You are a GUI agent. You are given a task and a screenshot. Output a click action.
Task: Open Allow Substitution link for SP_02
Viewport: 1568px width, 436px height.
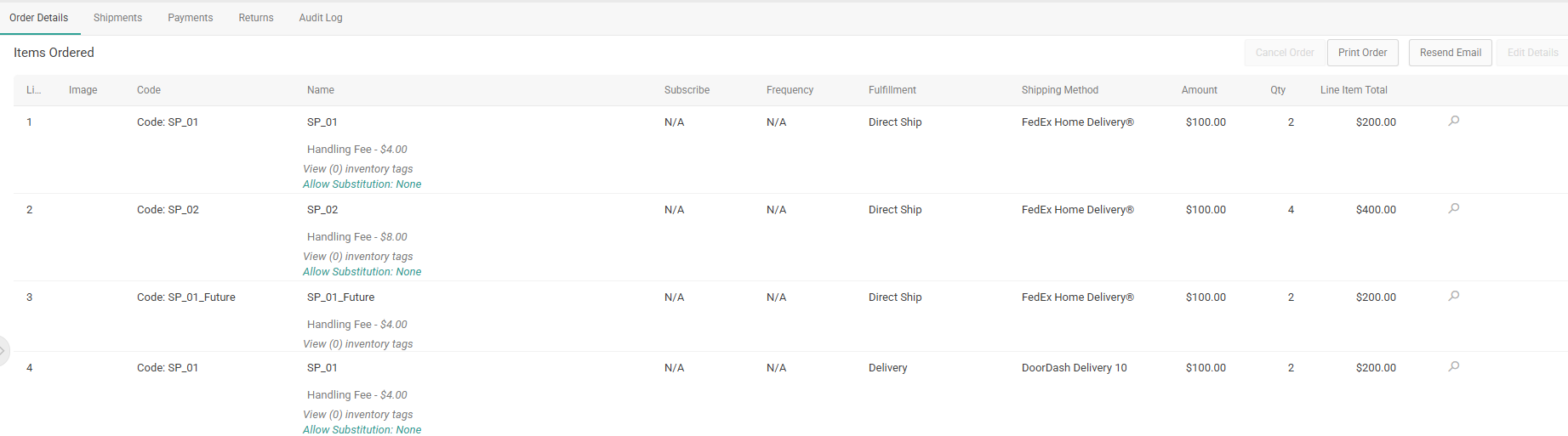pyautogui.click(x=362, y=272)
